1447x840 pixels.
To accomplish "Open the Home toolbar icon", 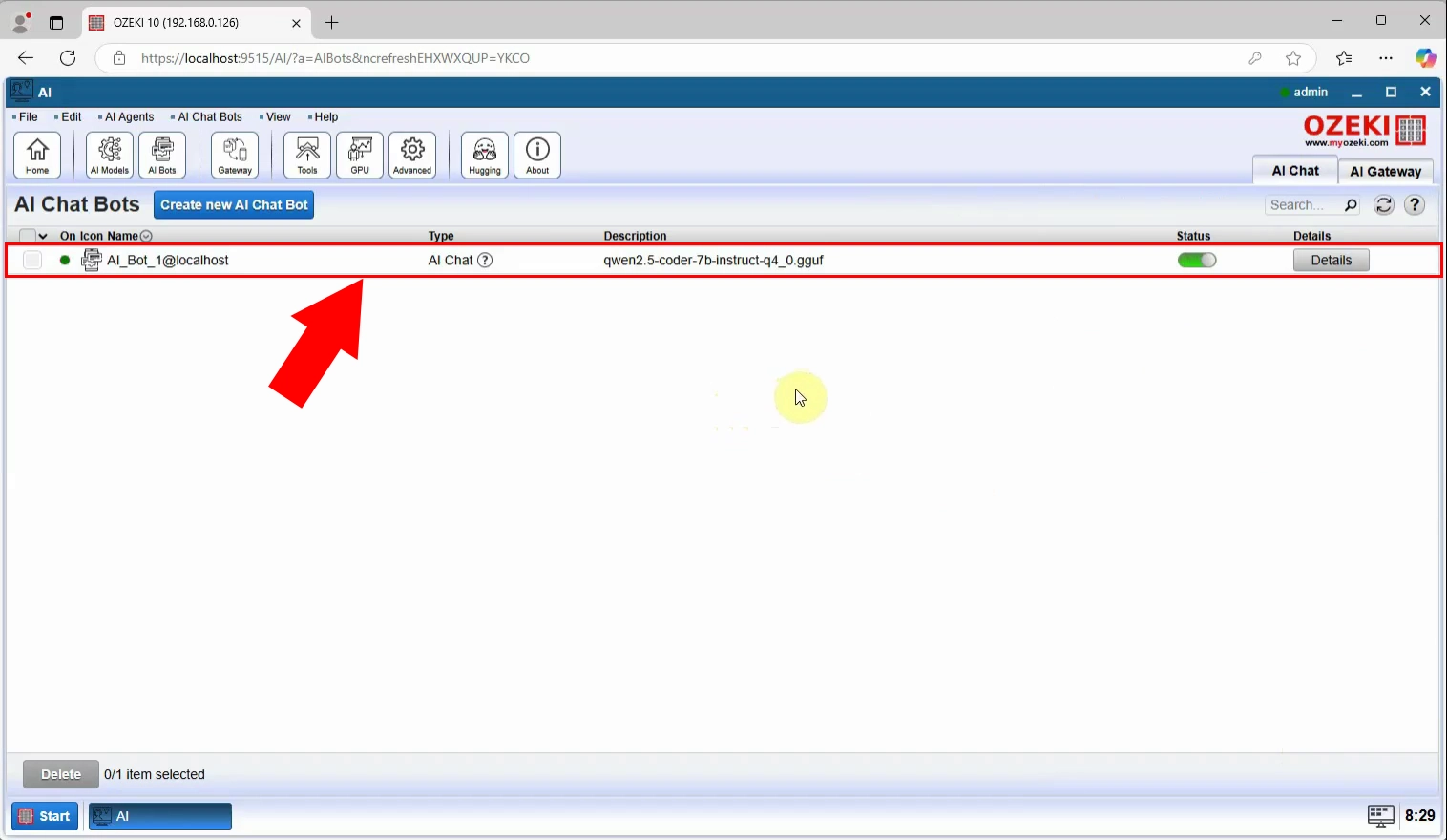I will point(37,156).
